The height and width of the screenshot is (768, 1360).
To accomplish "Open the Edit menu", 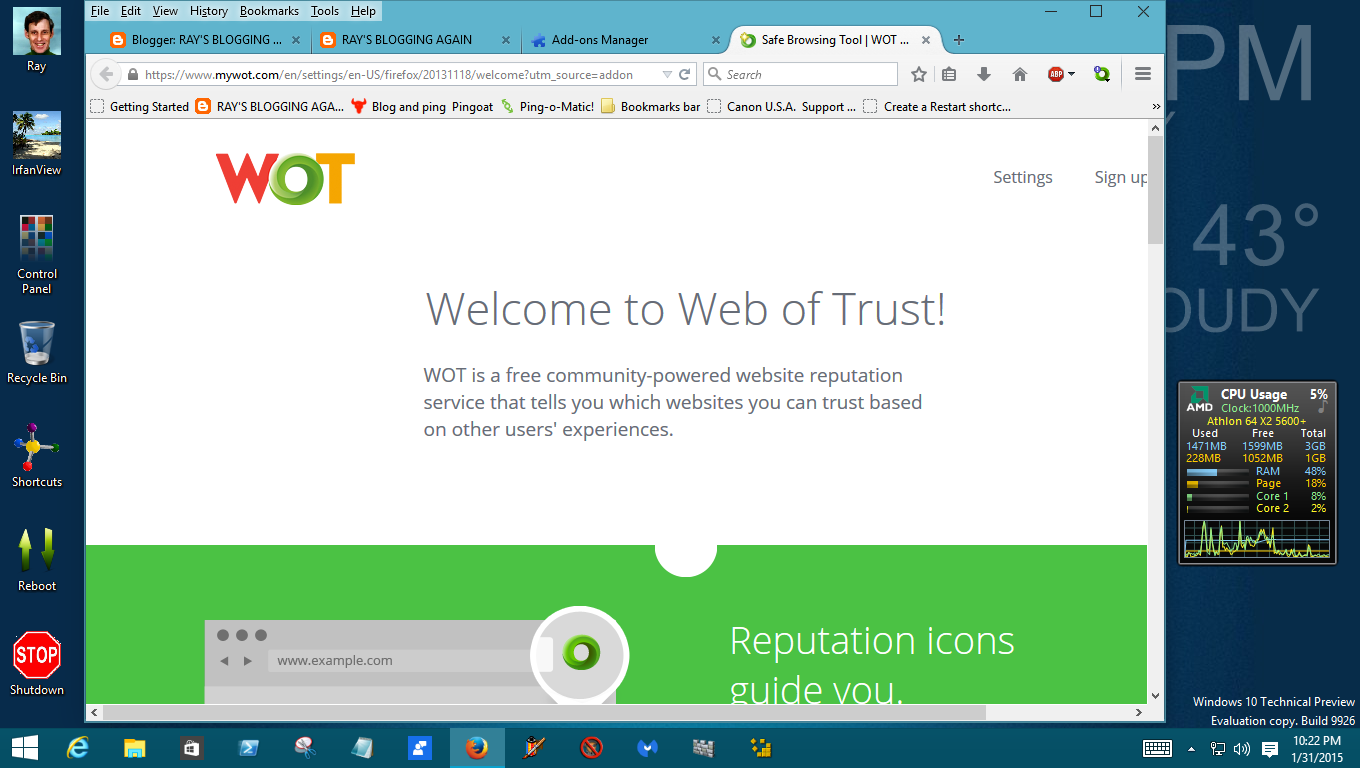I will pyautogui.click(x=131, y=11).
